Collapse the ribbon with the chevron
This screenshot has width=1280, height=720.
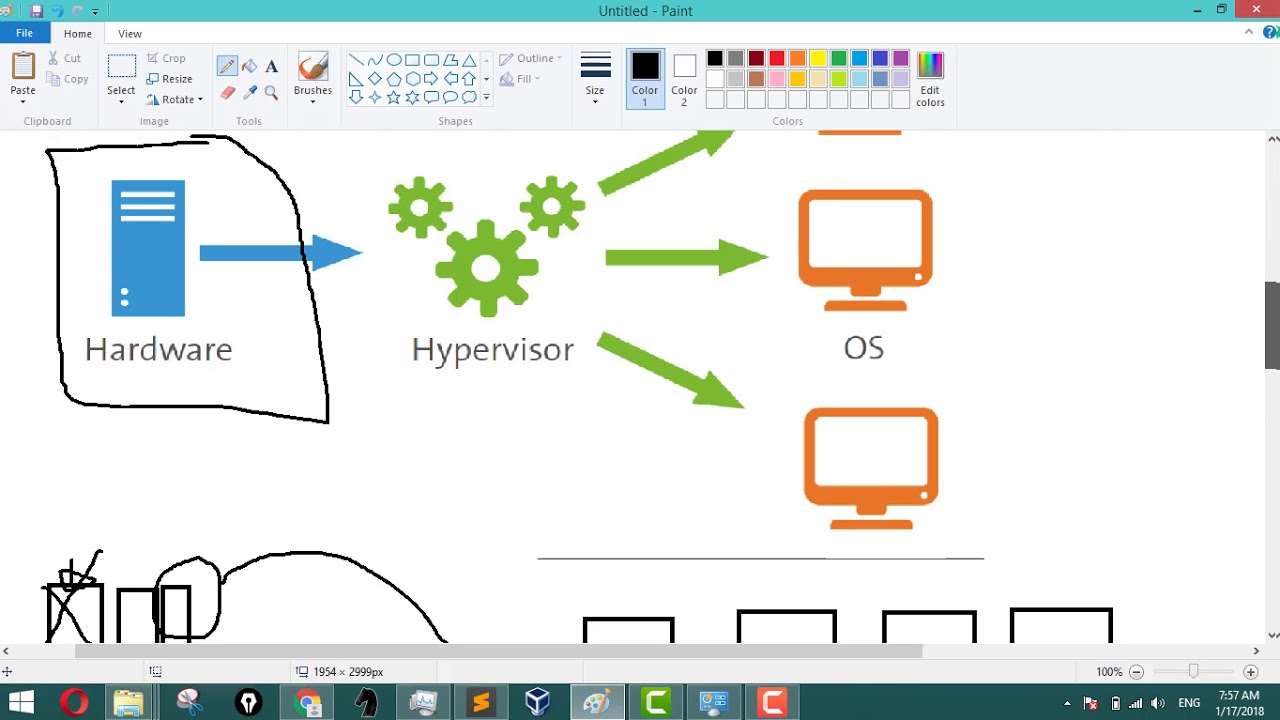1249,33
